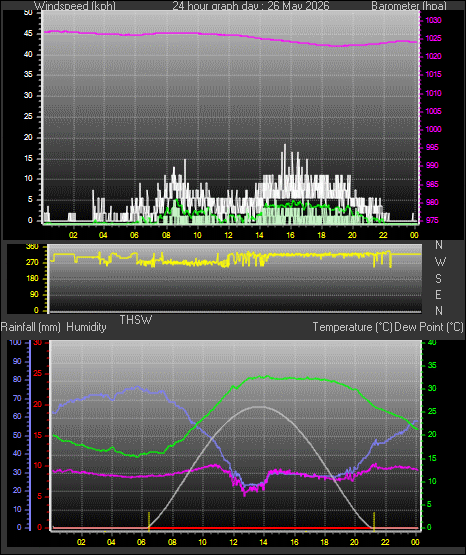This screenshot has height=555, width=466.
Task: Click the 270 degree wind direction tick
Action: (32, 263)
